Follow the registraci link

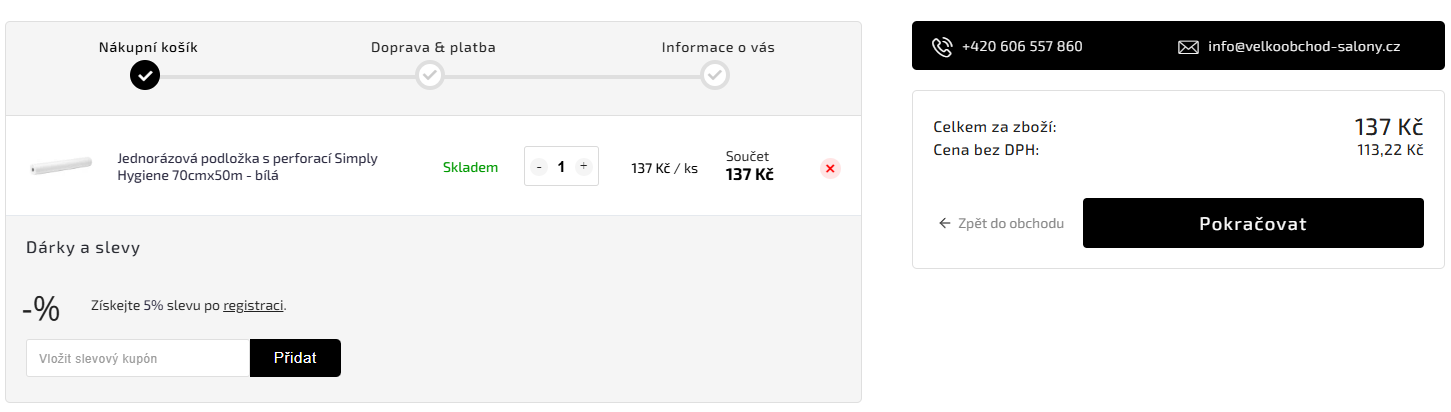click(x=253, y=305)
